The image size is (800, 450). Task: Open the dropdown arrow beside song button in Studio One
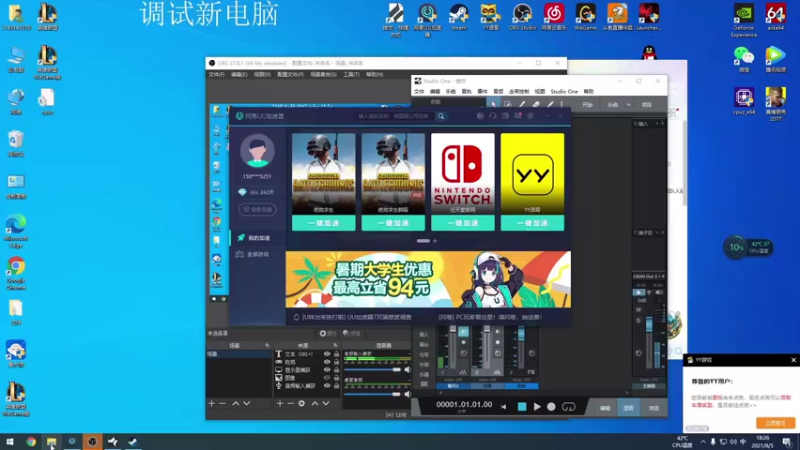click(x=629, y=105)
